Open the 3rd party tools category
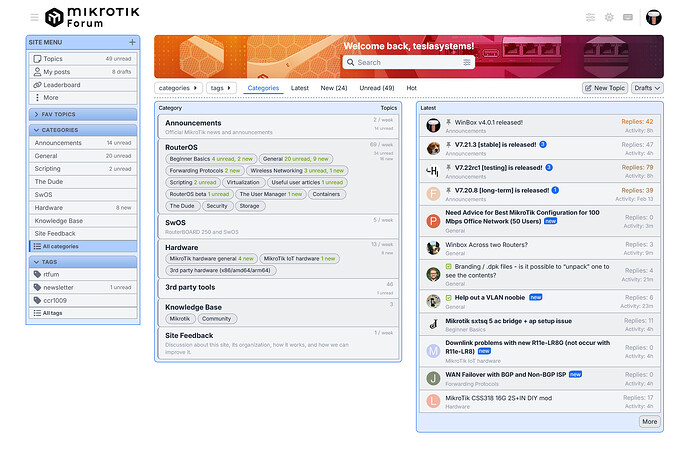Viewport: 690px width, 476px height. point(190,287)
